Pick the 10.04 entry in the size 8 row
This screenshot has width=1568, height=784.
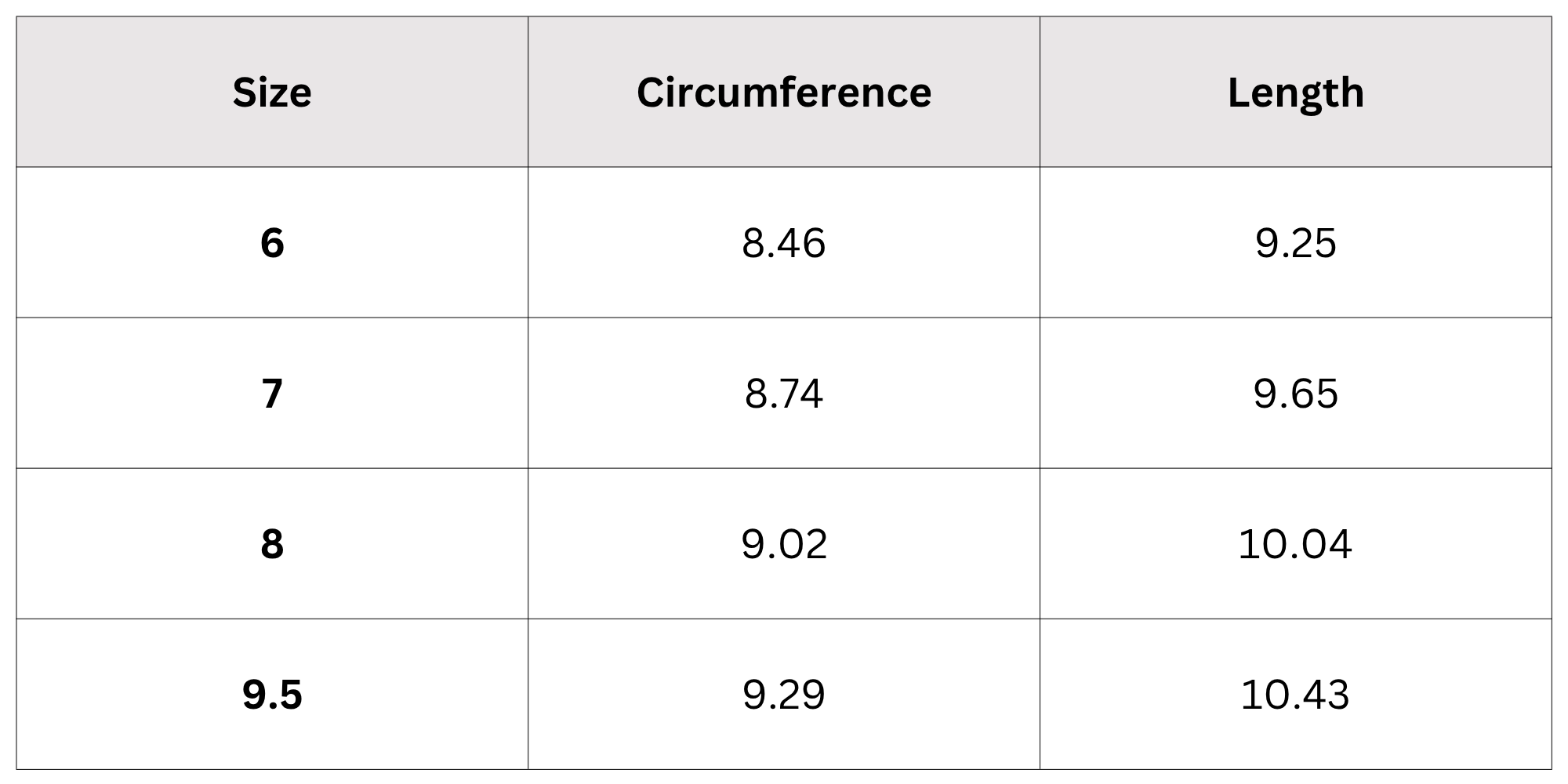coord(1296,543)
